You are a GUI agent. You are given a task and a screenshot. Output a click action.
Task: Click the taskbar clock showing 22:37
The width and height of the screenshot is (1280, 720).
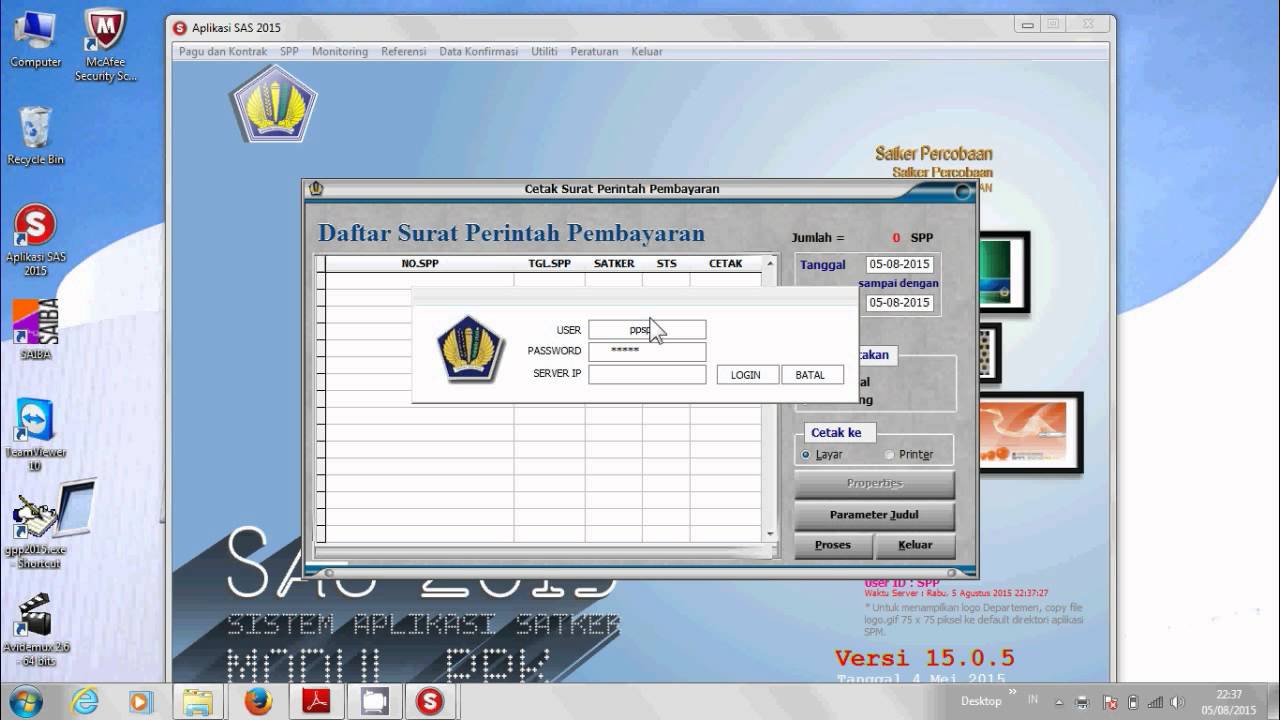click(1229, 701)
